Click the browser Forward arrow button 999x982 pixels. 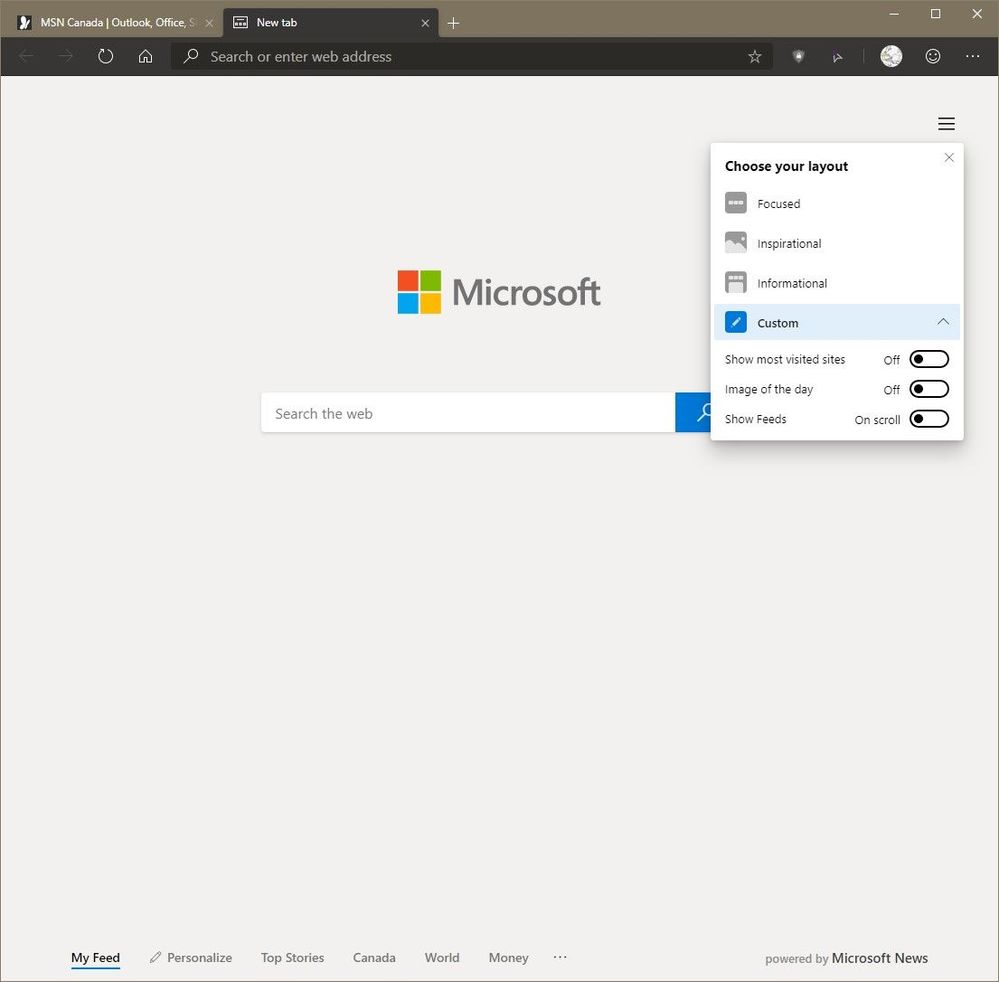(x=66, y=57)
